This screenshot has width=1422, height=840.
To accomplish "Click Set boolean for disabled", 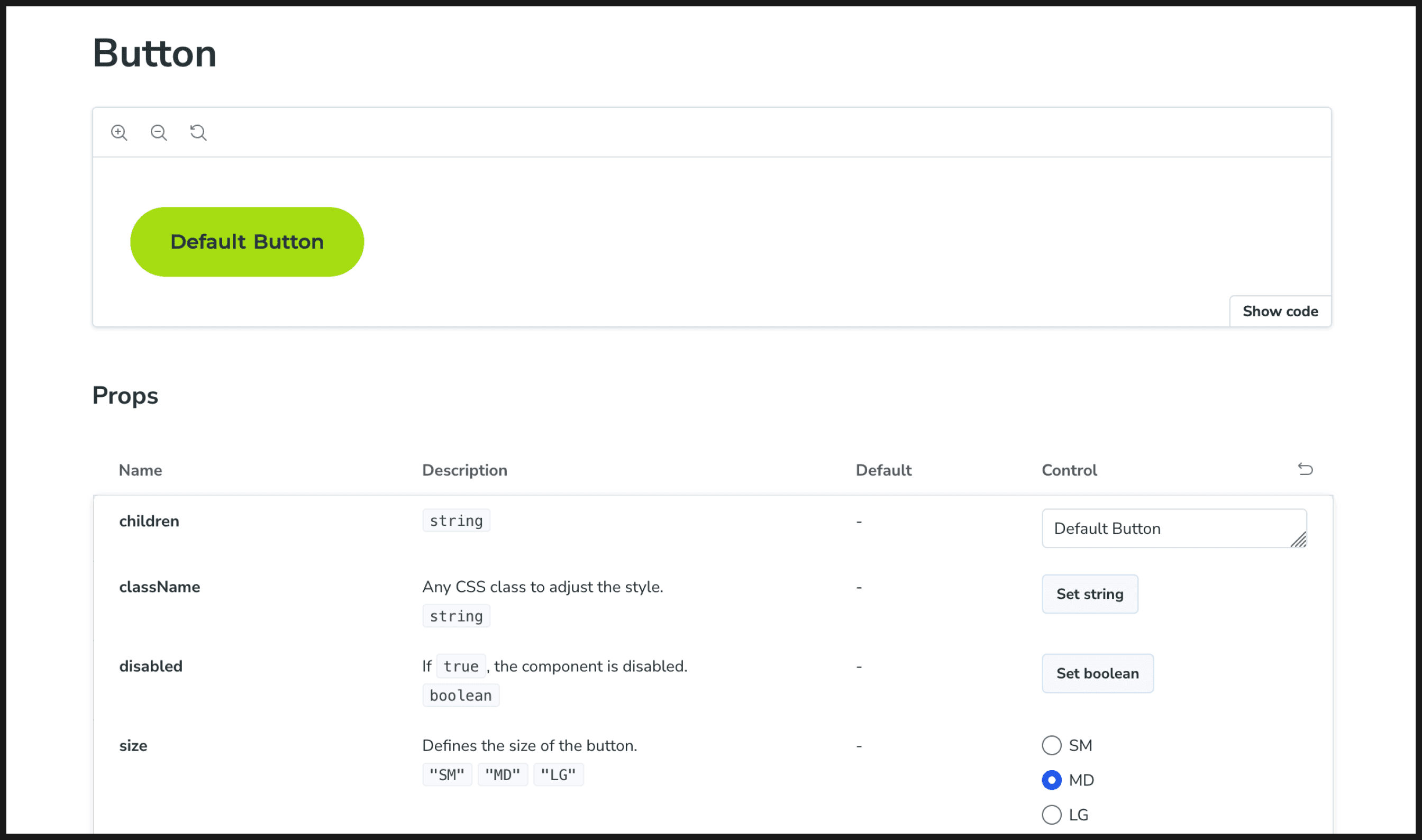I will 1097,673.
